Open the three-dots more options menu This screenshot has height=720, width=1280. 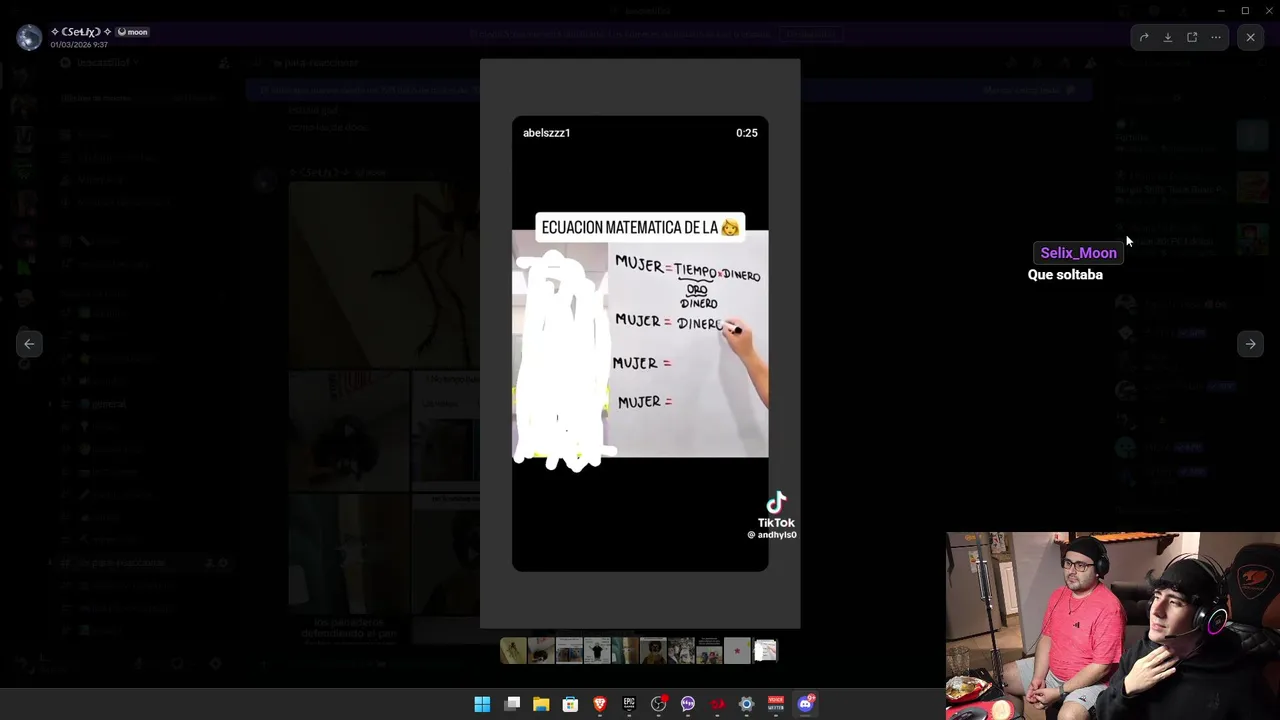tap(1216, 38)
